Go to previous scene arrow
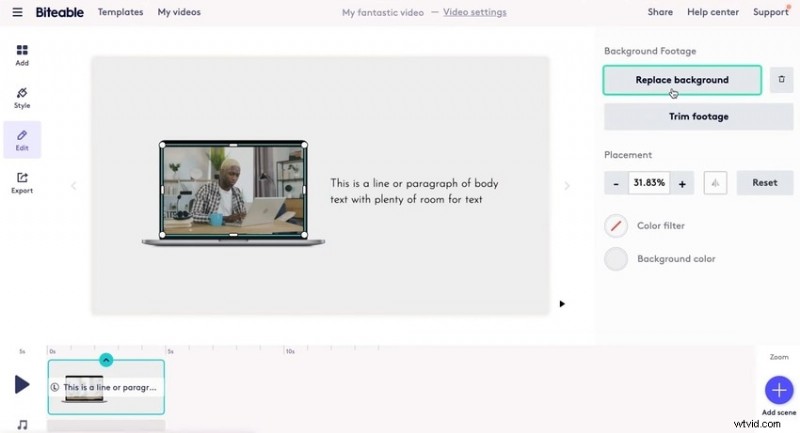The height and width of the screenshot is (433, 800). click(x=74, y=186)
